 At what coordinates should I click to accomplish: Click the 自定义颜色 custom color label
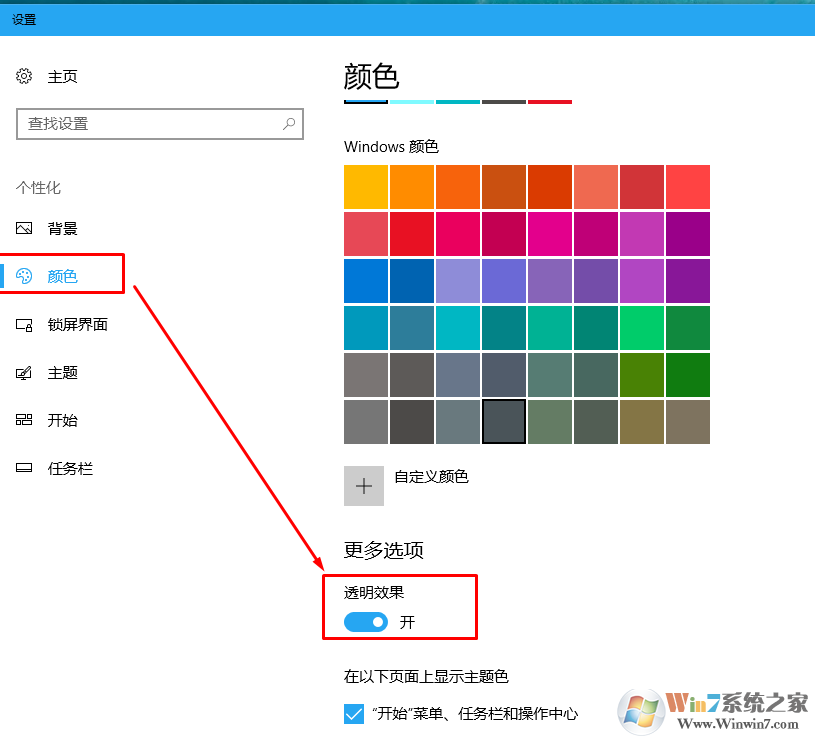pyautogui.click(x=431, y=477)
